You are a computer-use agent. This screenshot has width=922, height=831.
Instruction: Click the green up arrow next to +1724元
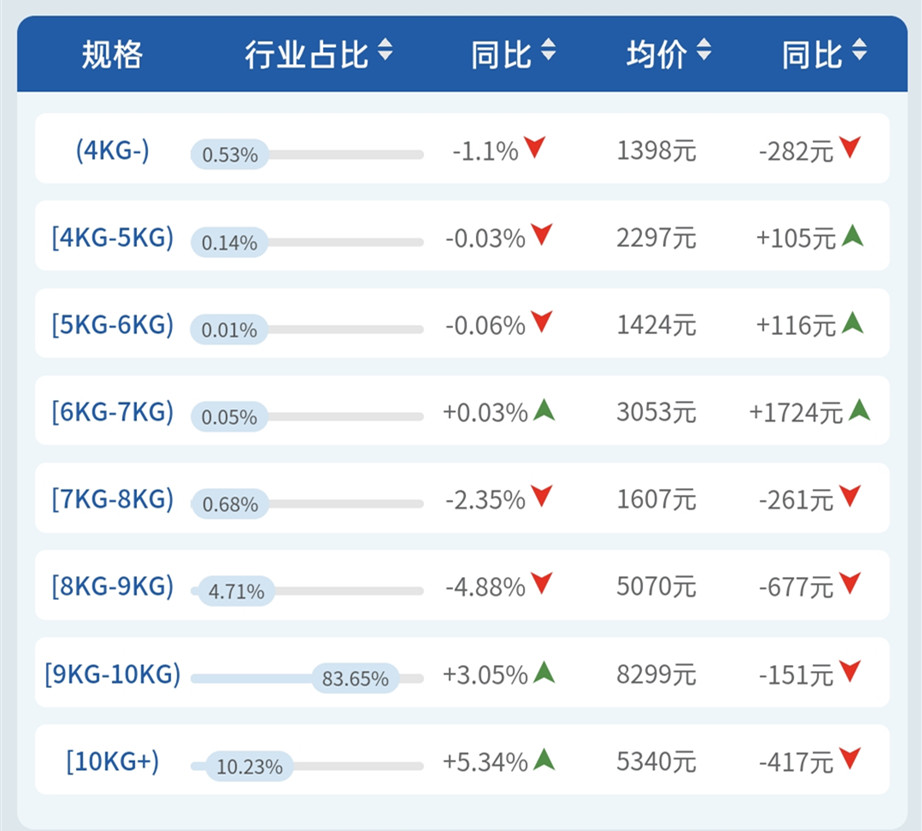coord(859,410)
